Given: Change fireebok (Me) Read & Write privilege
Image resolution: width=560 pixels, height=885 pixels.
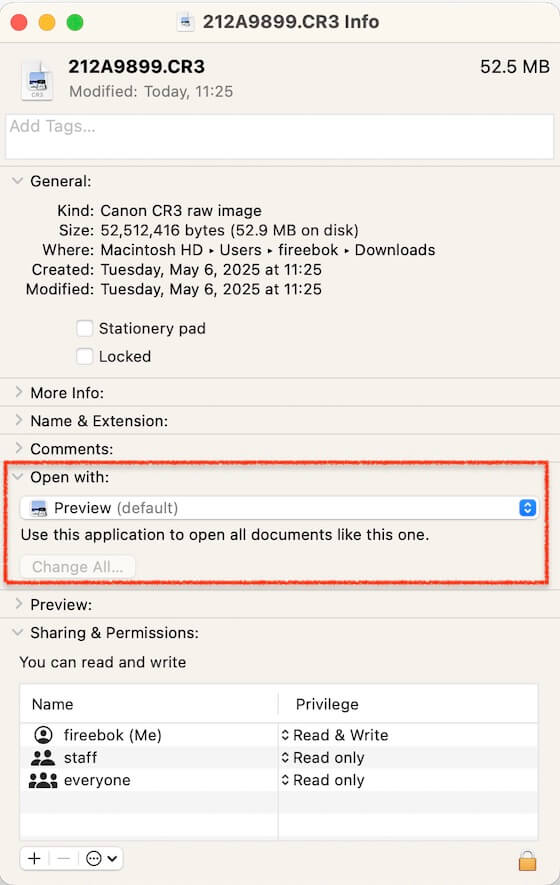Looking at the screenshot, I should (x=335, y=735).
